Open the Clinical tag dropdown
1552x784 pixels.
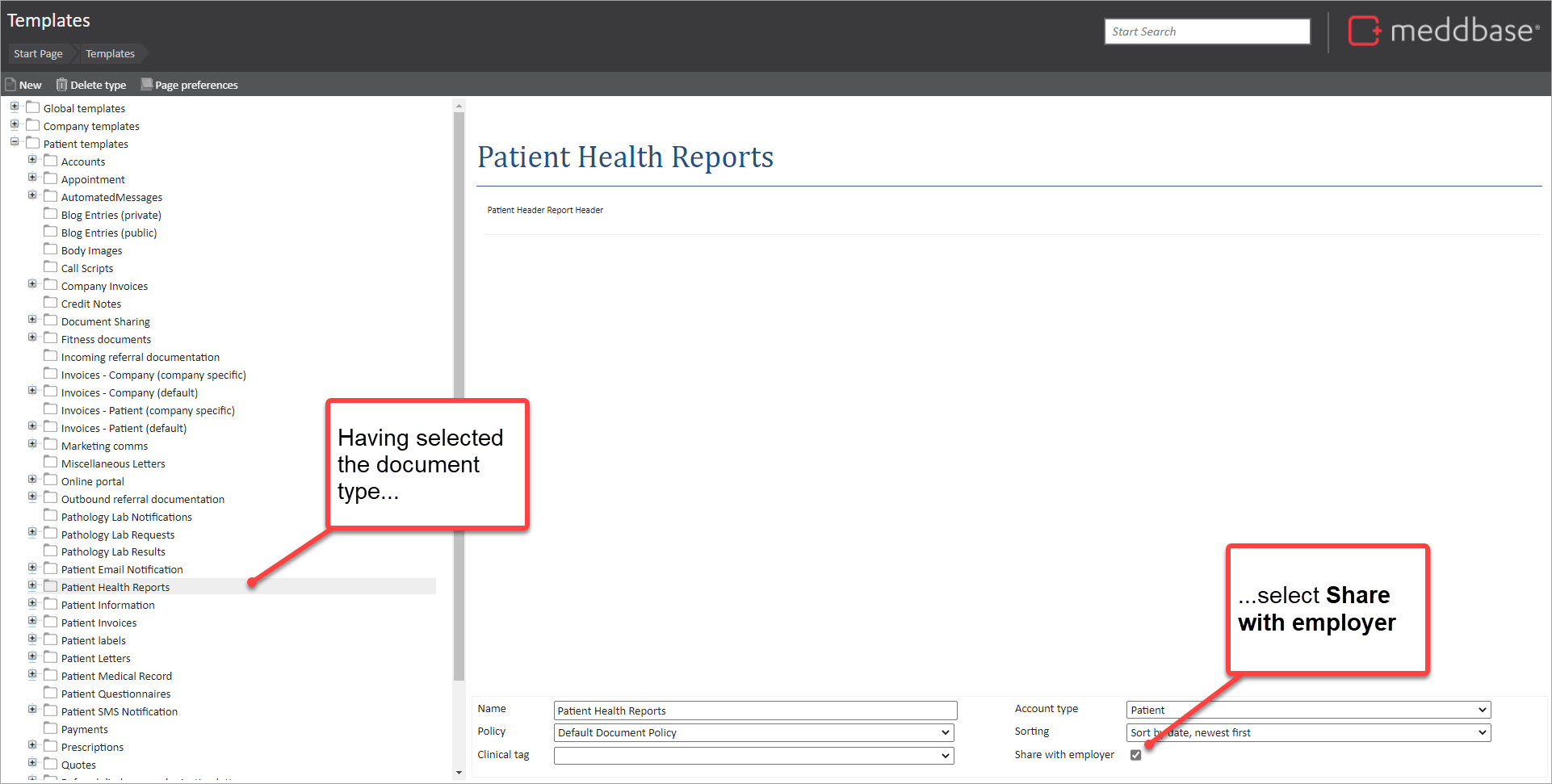[x=753, y=756]
